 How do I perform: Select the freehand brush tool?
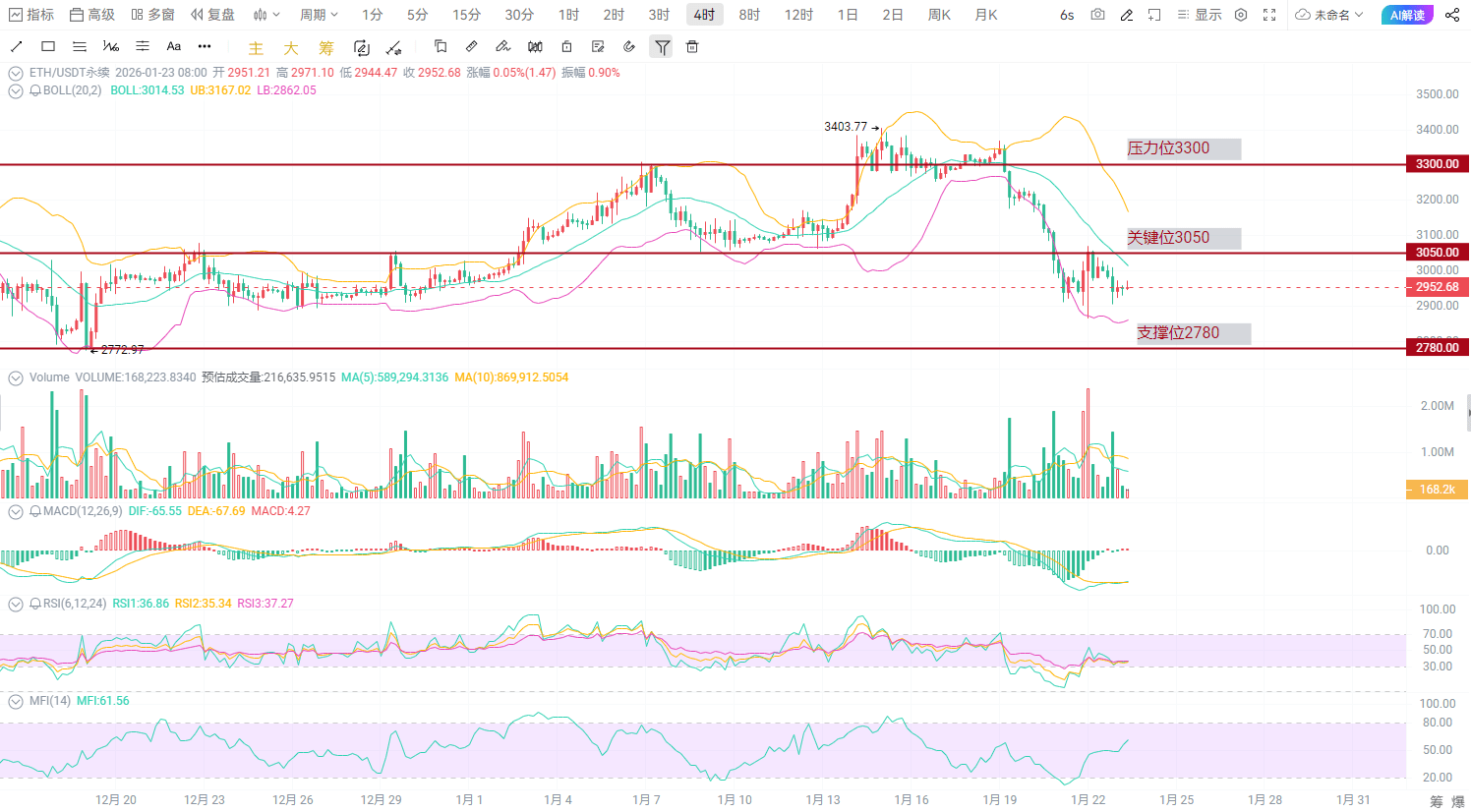click(503, 46)
